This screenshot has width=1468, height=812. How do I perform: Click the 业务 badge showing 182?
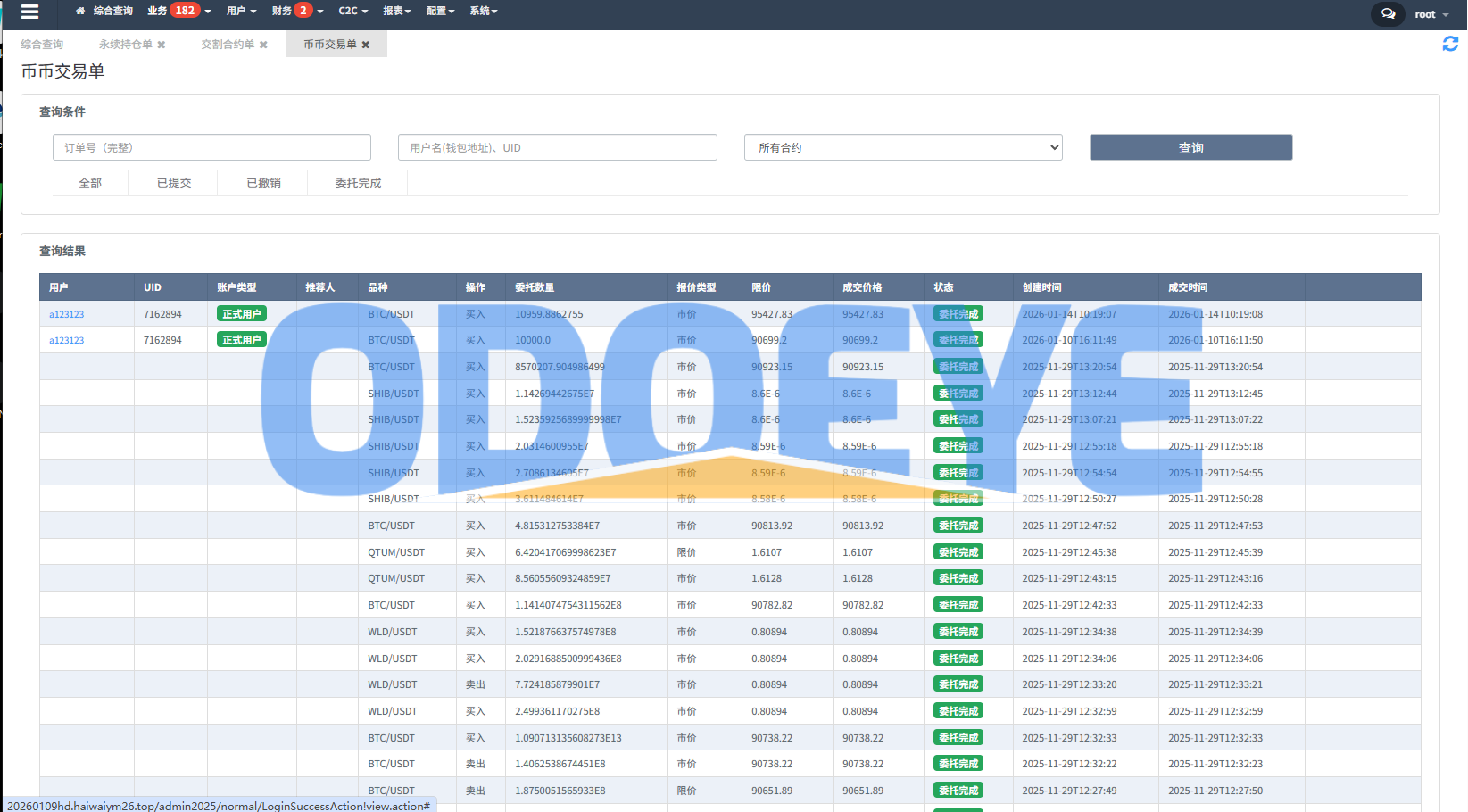(185, 11)
